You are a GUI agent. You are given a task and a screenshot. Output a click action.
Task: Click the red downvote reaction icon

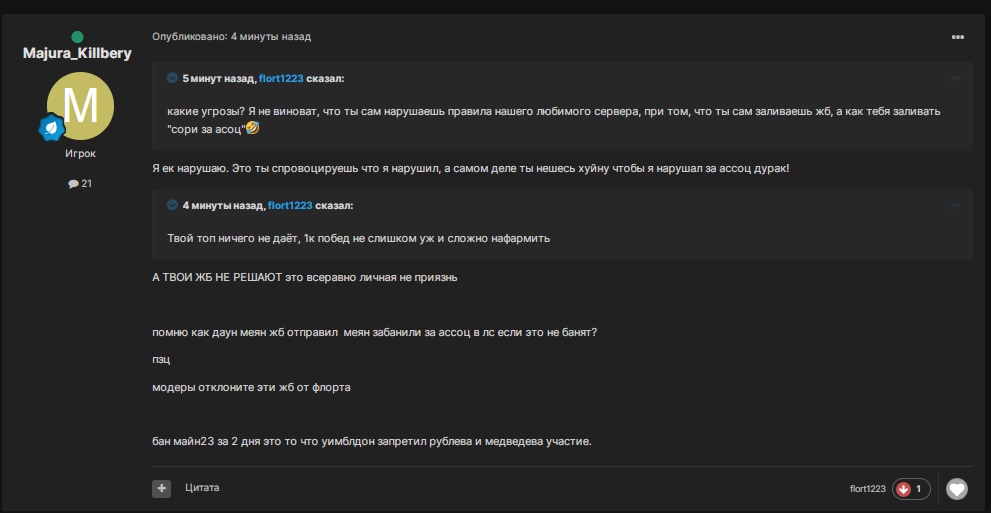coord(904,489)
